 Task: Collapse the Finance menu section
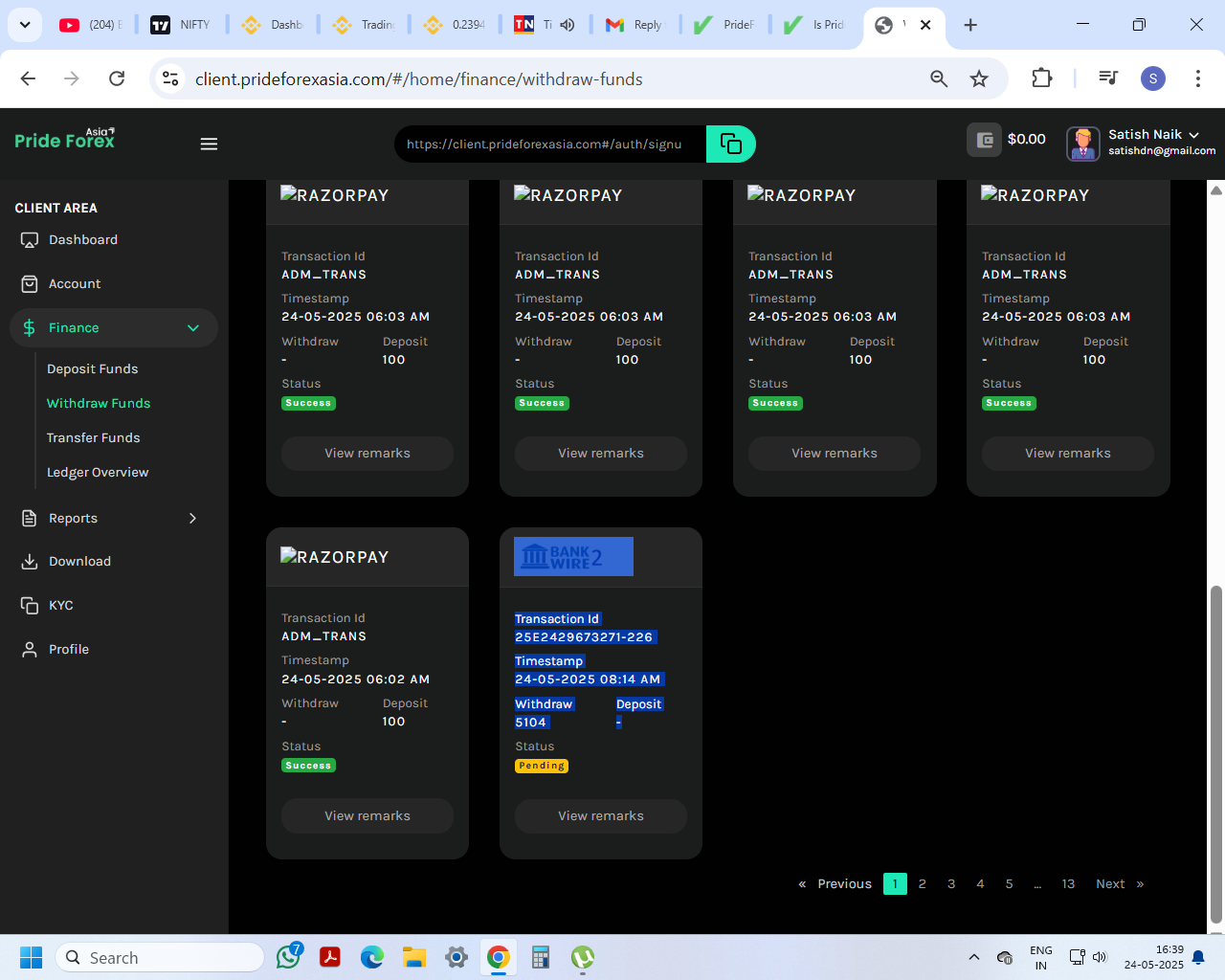coord(192,327)
